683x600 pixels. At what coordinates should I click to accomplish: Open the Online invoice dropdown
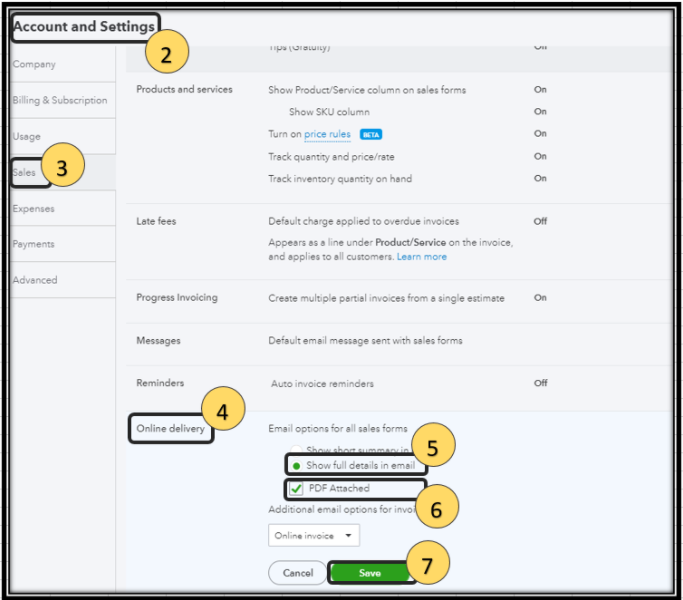314,536
